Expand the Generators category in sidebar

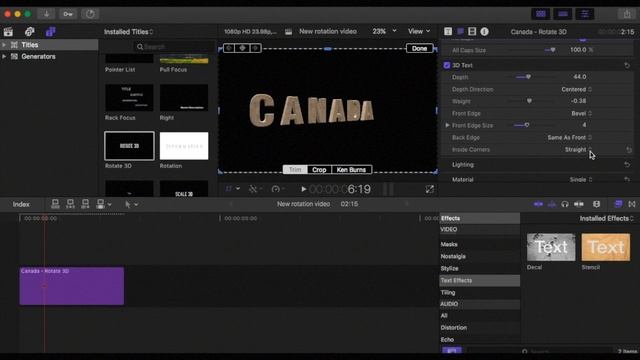pyautogui.click(x=4, y=56)
